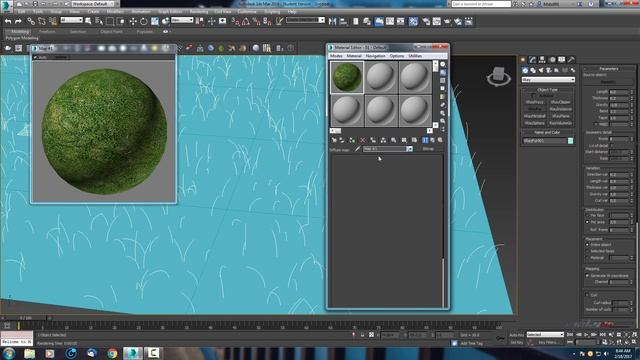
Task: Select the Shapes category icon in Create panel
Action: (x=533, y=70)
